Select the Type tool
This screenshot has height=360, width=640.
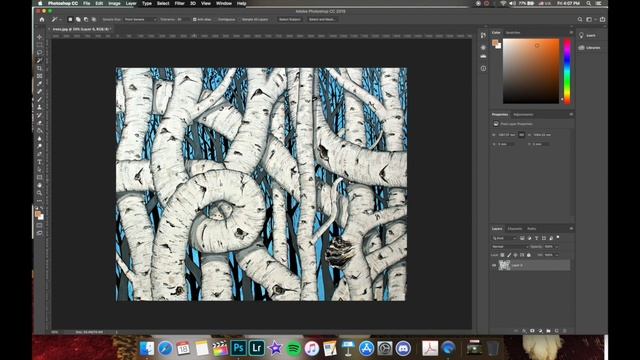[40, 162]
